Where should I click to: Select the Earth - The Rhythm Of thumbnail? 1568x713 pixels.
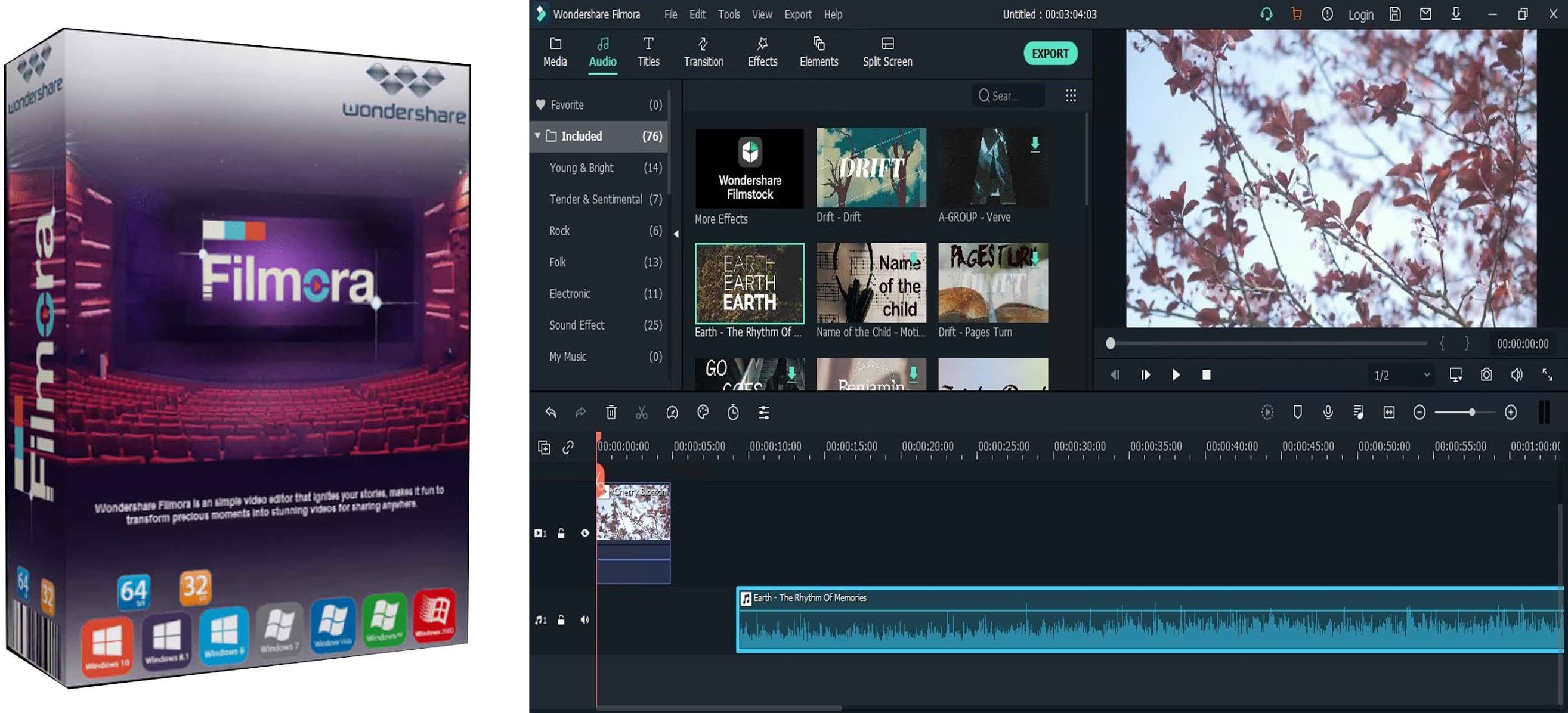749,284
